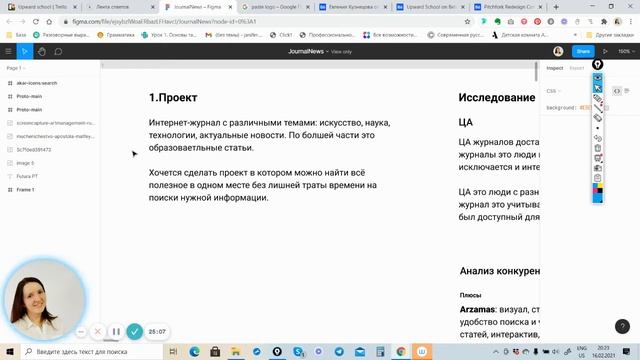The width and height of the screenshot is (640, 360).
Task: Open the help question mark button
Action: [622, 326]
